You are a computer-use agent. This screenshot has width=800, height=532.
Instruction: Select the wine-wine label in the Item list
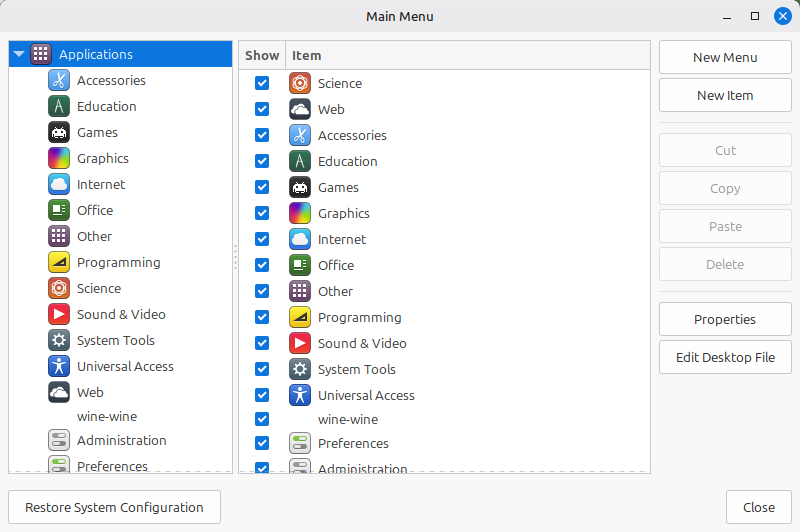[348, 419]
